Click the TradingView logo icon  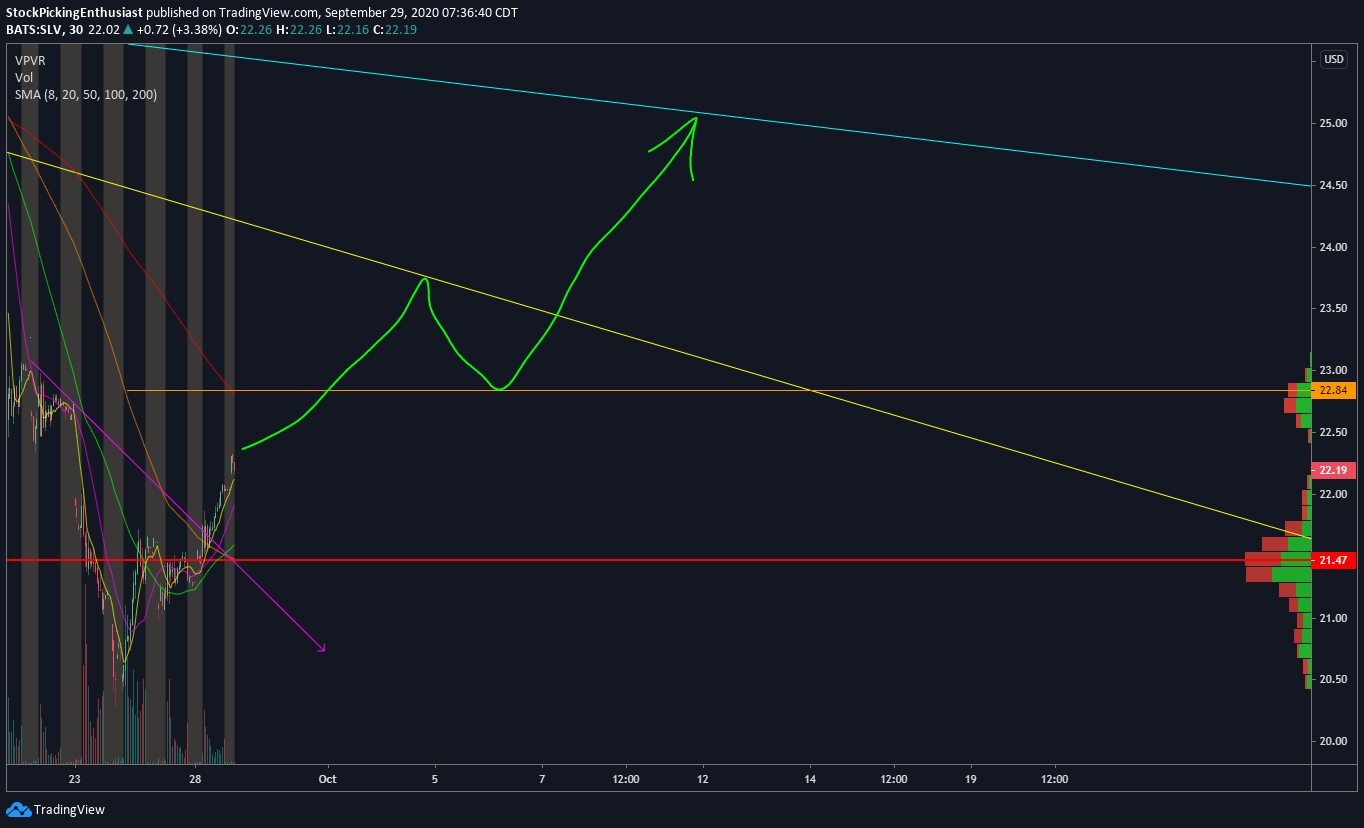tap(18, 809)
